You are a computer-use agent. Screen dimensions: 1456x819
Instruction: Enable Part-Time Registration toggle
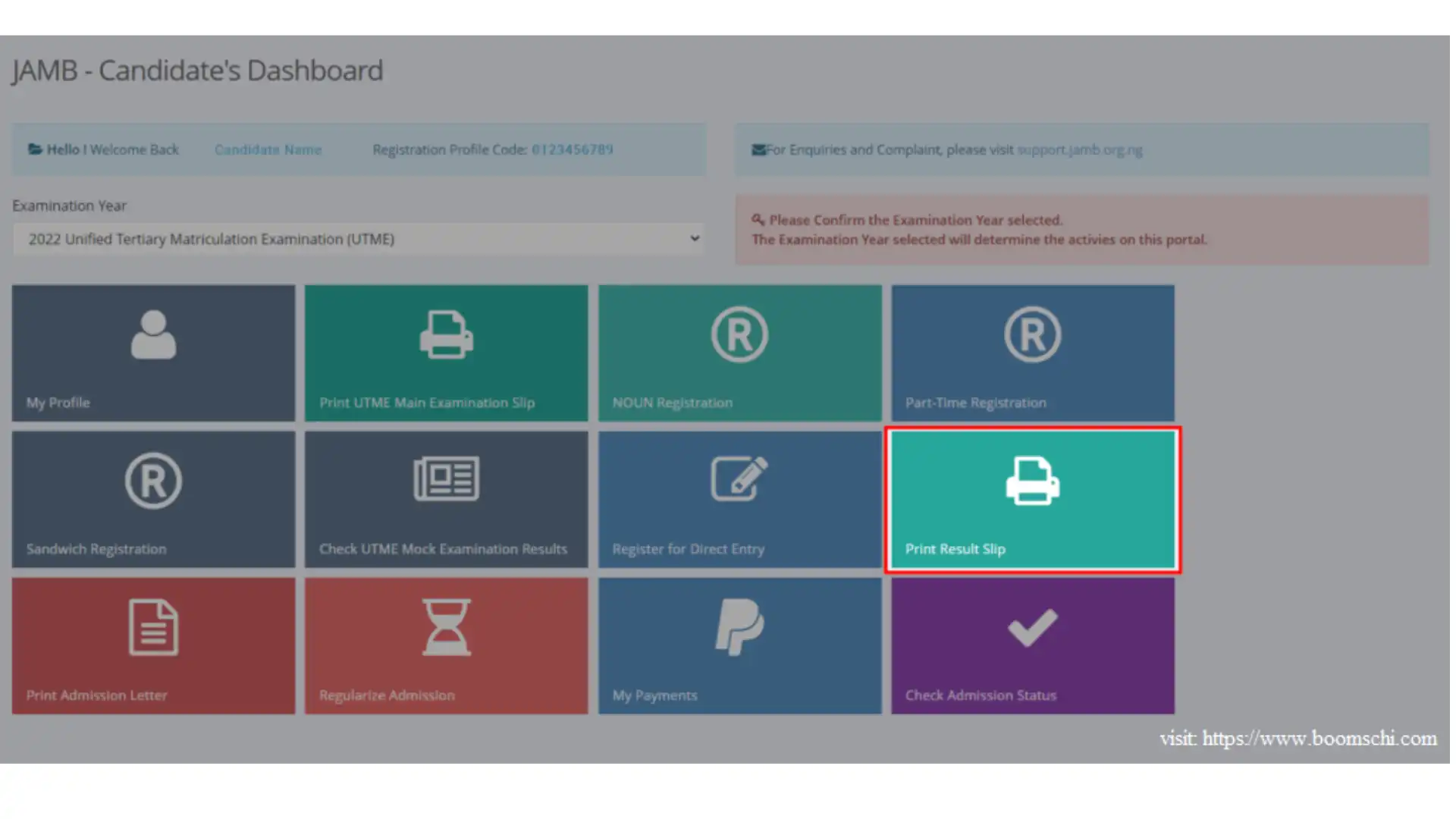point(1033,352)
